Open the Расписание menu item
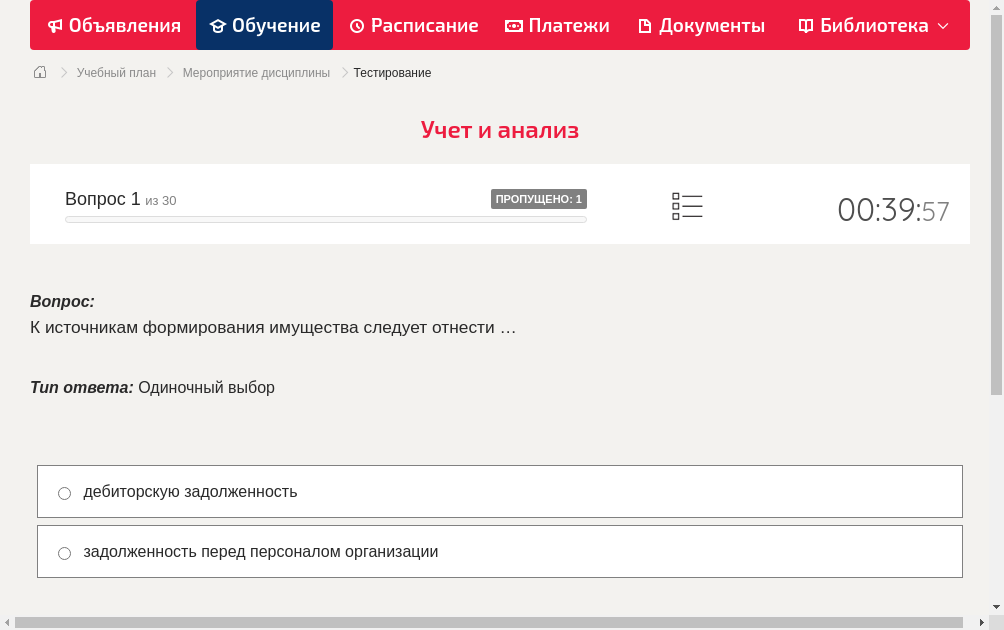This screenshot has height=630, width=1004. [x=413, y=25]
